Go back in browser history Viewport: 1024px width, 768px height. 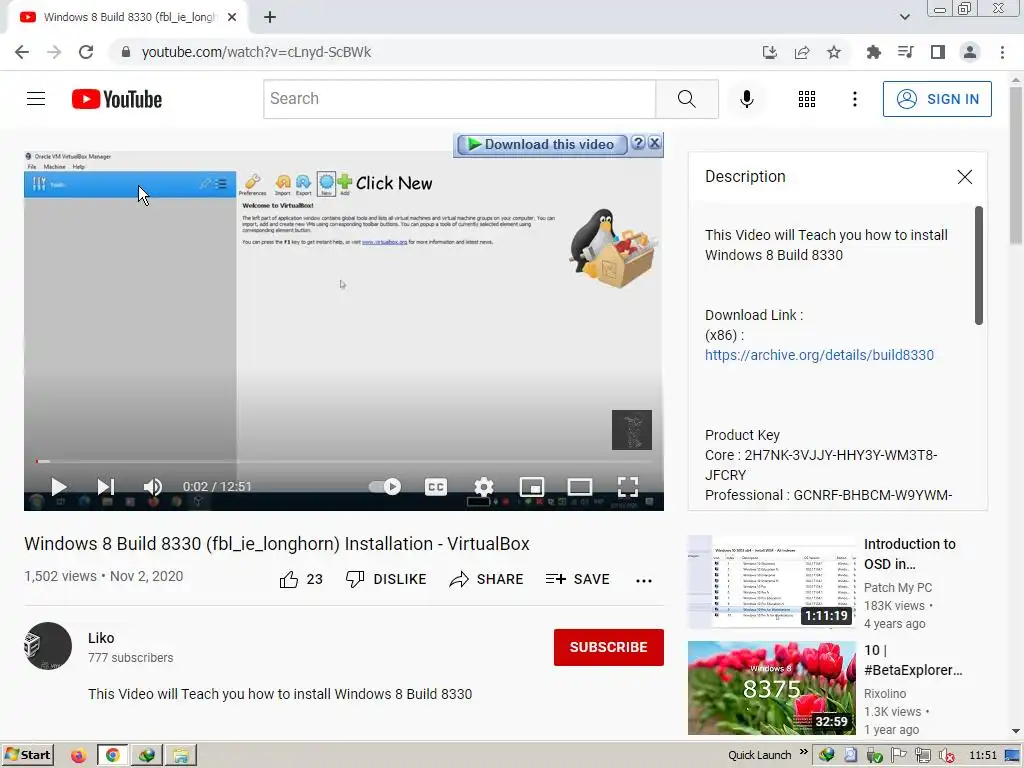(22, 52)
